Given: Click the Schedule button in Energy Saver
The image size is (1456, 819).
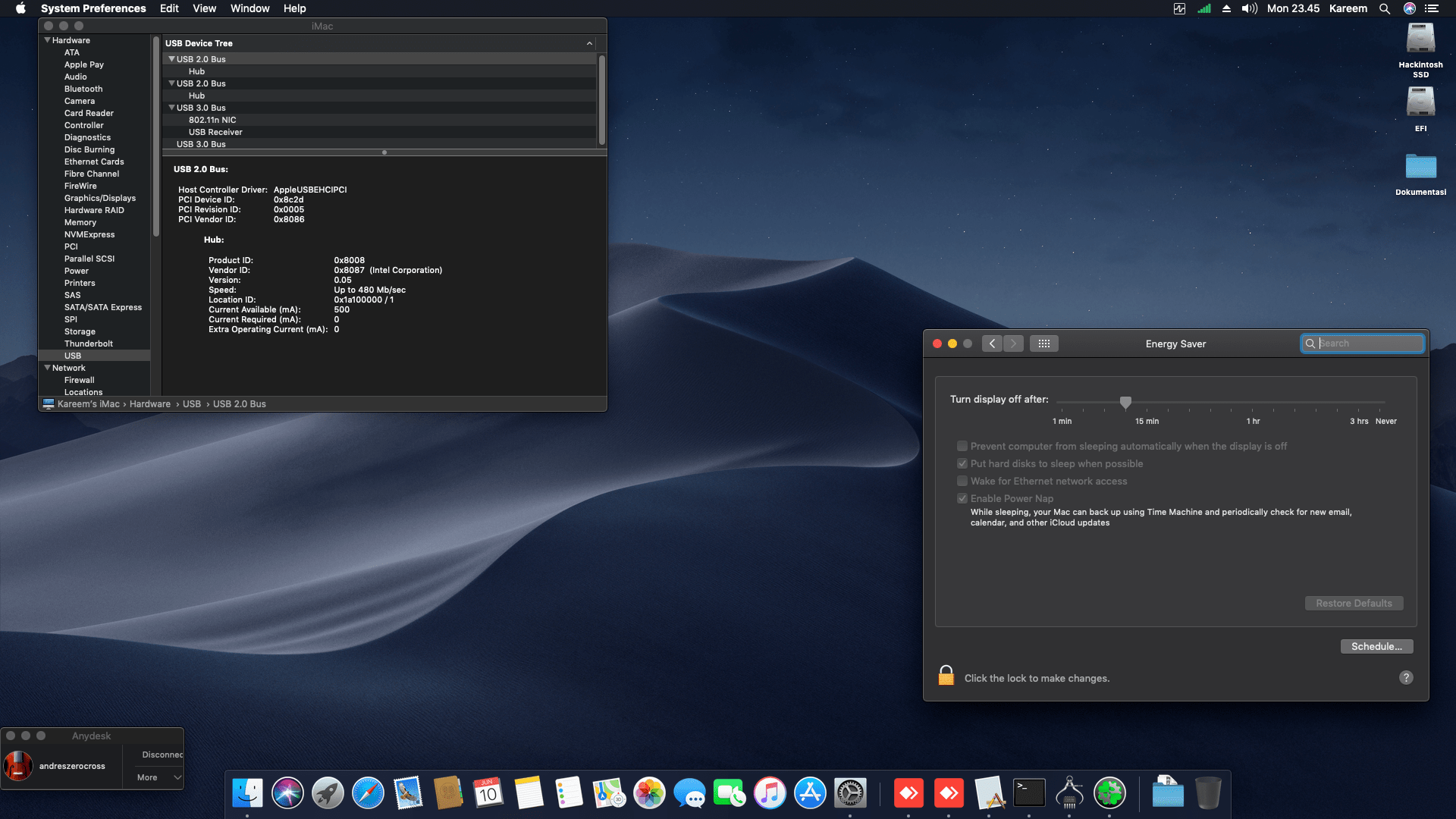Looking at the screenshot, I should coord(1376,646).
